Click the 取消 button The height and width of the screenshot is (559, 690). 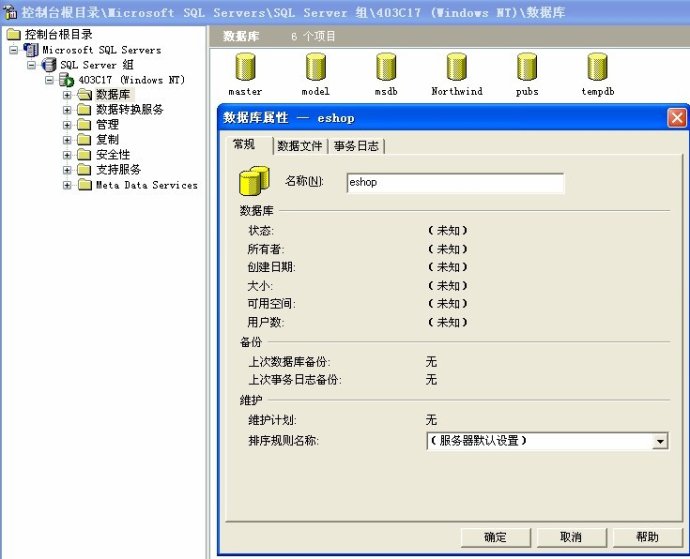(x=571, y=537)
